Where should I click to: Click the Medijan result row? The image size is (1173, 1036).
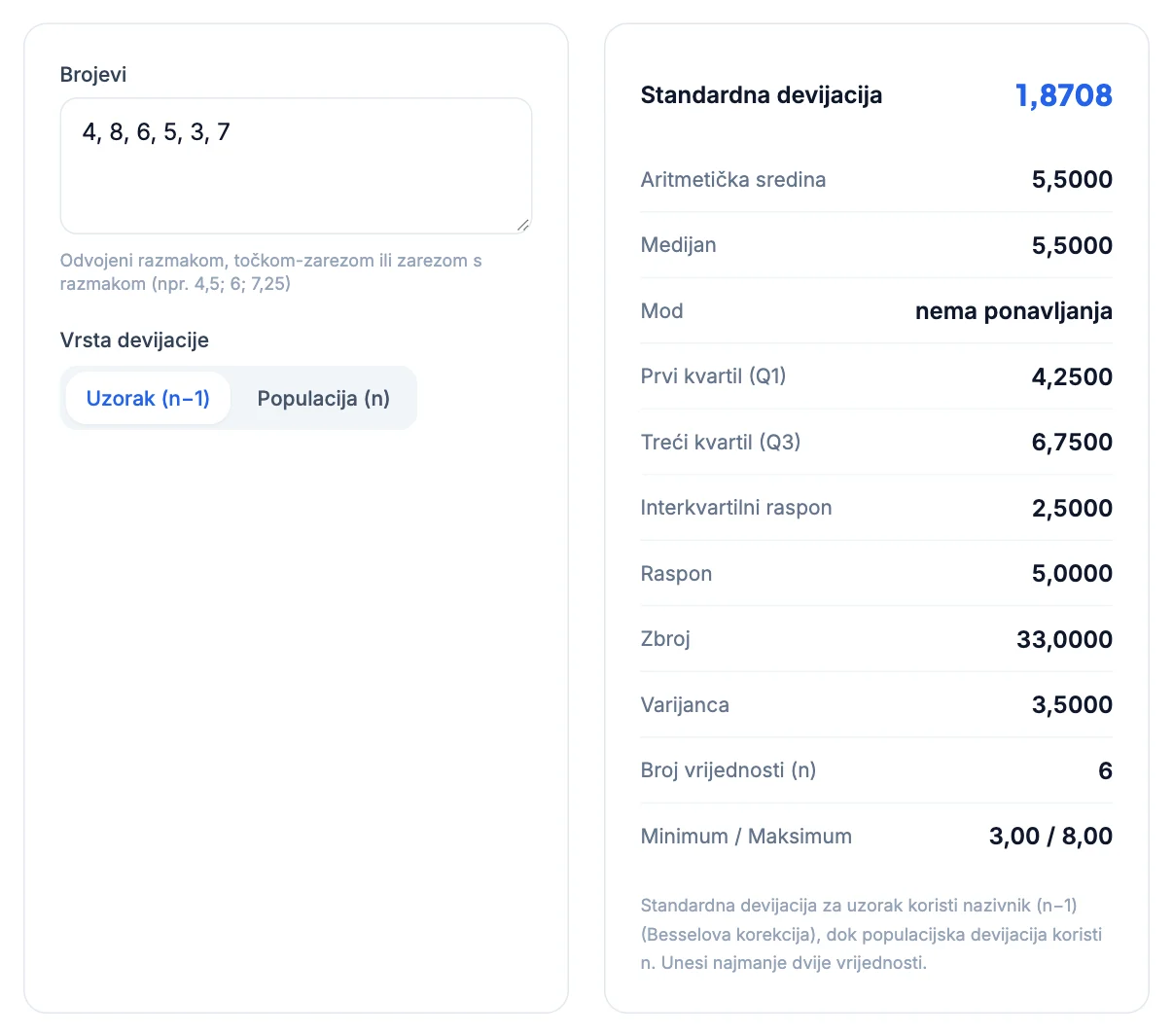[x=876, y=245]
